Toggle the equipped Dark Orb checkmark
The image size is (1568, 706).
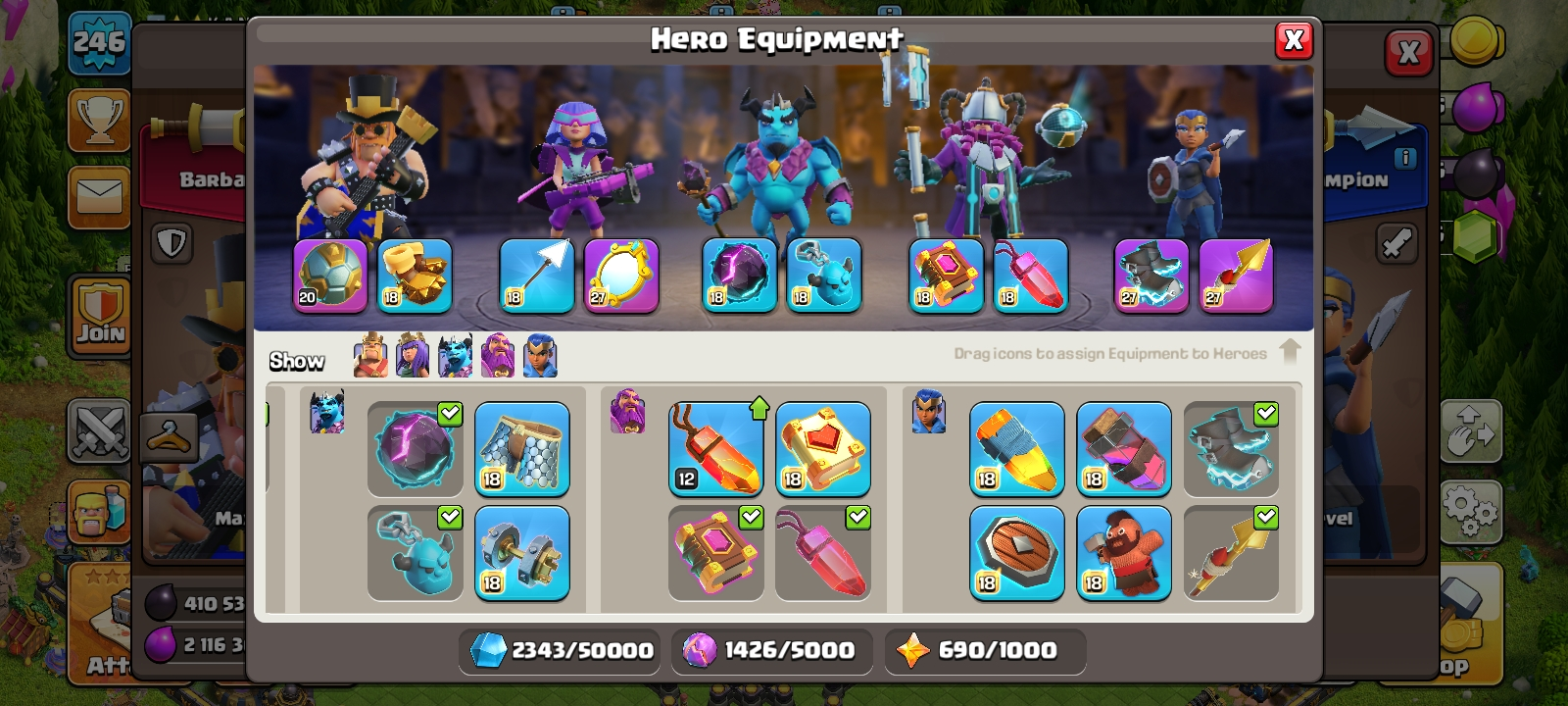[x=450, y=414]
